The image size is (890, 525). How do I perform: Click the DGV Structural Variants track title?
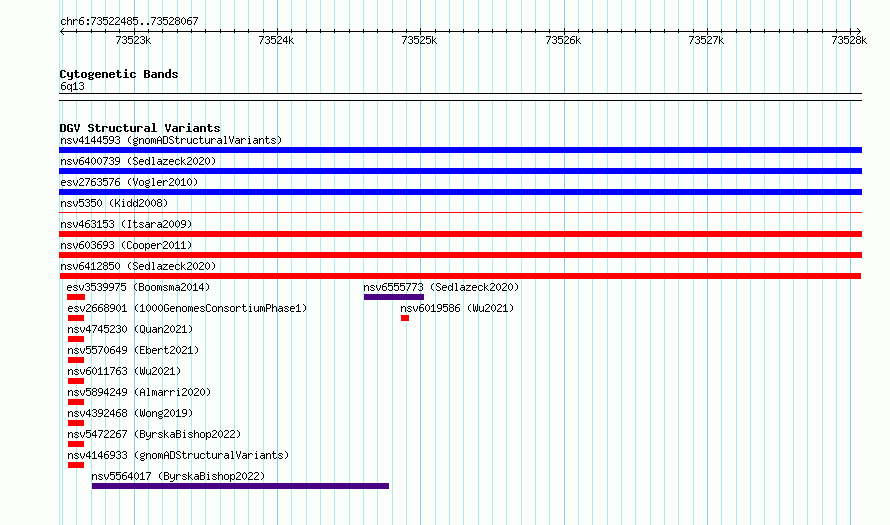[140, 128]
